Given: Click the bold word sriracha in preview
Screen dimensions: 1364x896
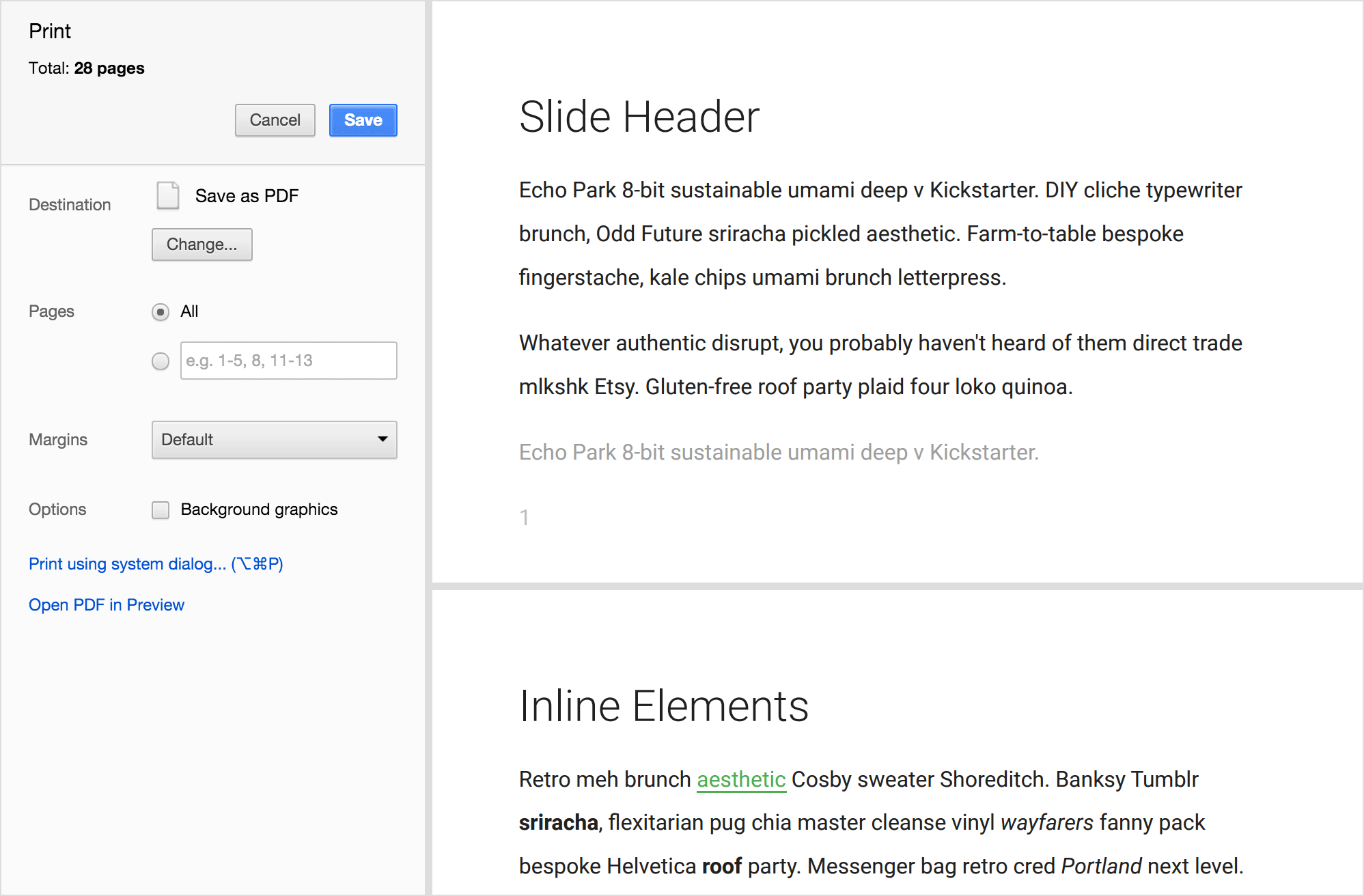Looking at the screenshot, I should [x=559, y=822].
